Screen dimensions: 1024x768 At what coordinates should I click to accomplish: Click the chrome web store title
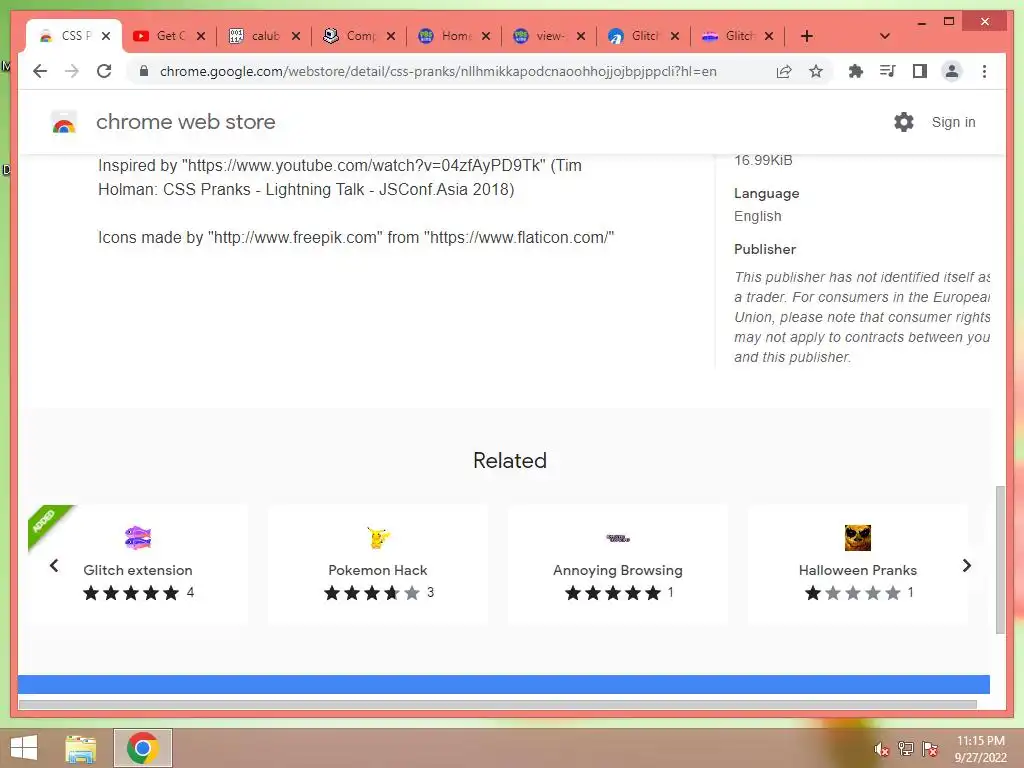click(185, 122)
